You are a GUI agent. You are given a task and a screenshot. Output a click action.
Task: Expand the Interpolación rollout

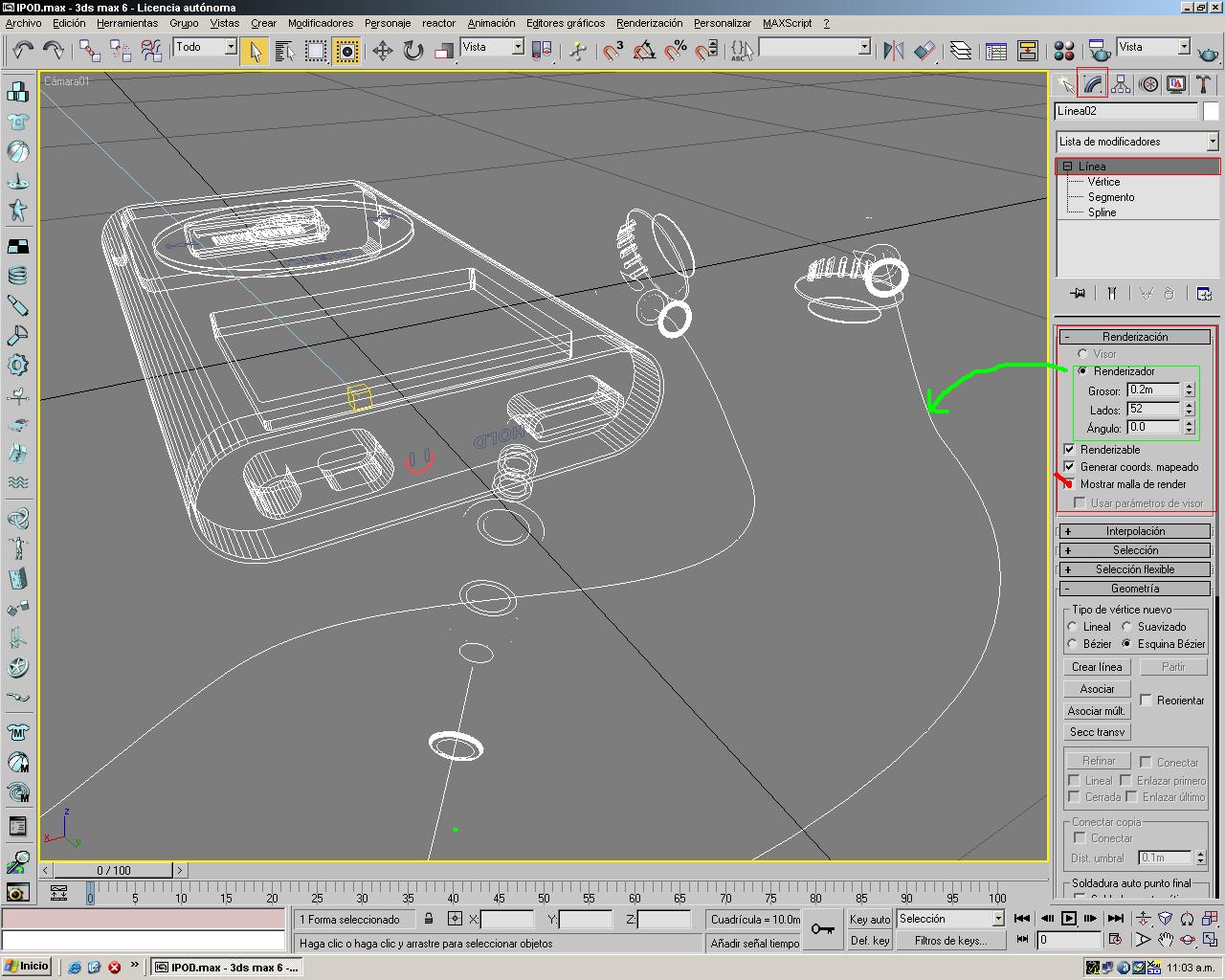click(1135, 531)
